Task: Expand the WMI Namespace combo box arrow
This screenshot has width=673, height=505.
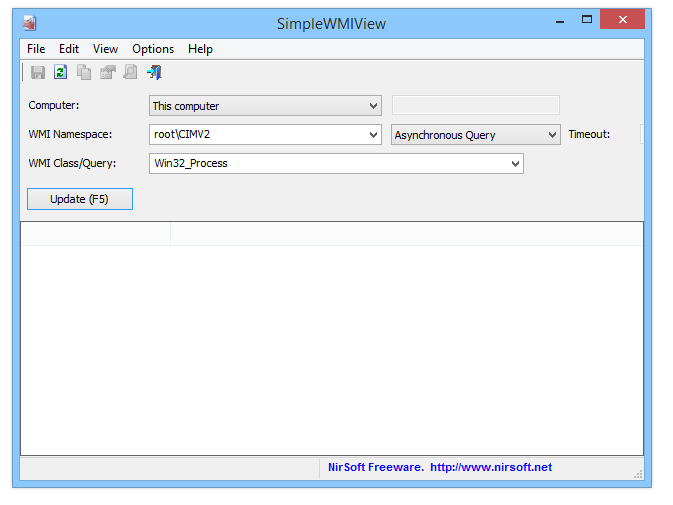Action: click(x=373, y=135)
